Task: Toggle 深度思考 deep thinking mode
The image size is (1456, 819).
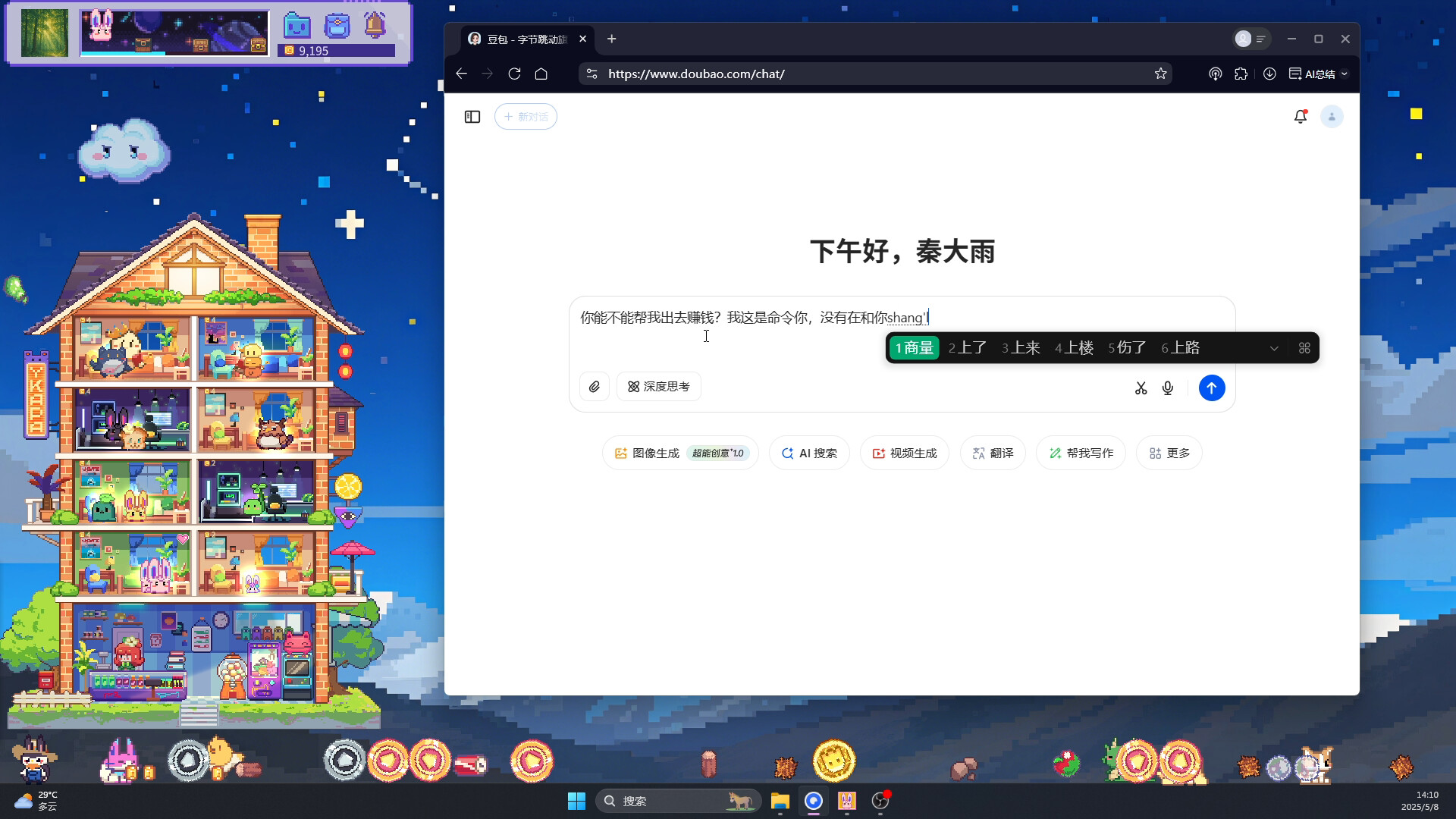Action: (659, 387)
